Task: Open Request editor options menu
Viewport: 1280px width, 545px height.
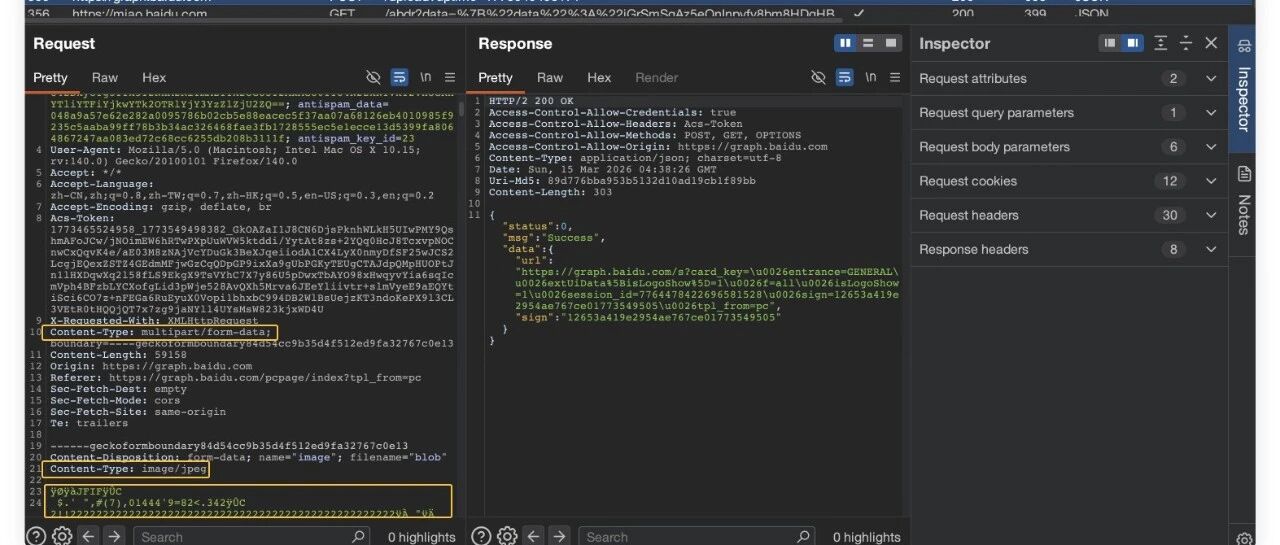Action: click(450, 77)
